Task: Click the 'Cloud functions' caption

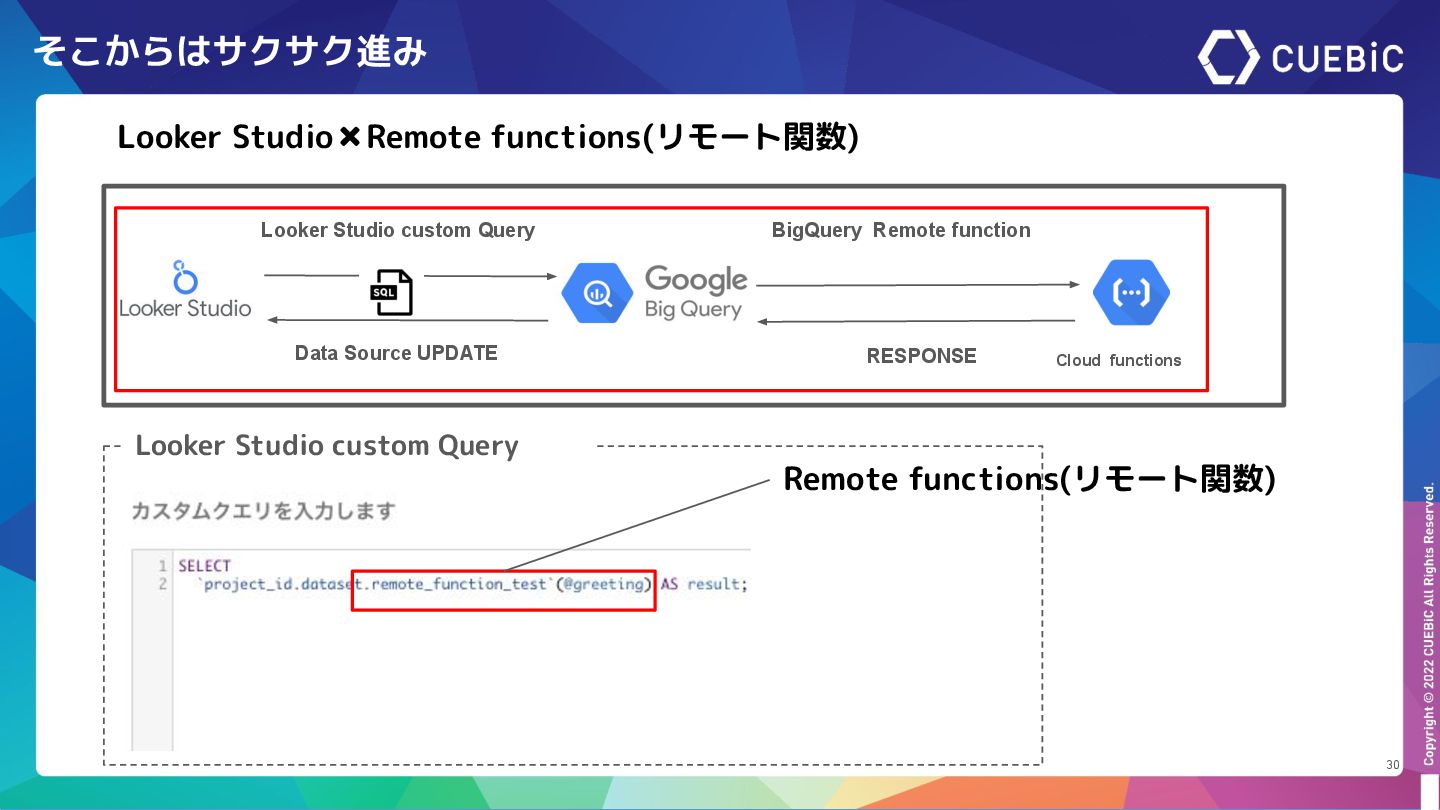Action: click(x=1118, y=360)
